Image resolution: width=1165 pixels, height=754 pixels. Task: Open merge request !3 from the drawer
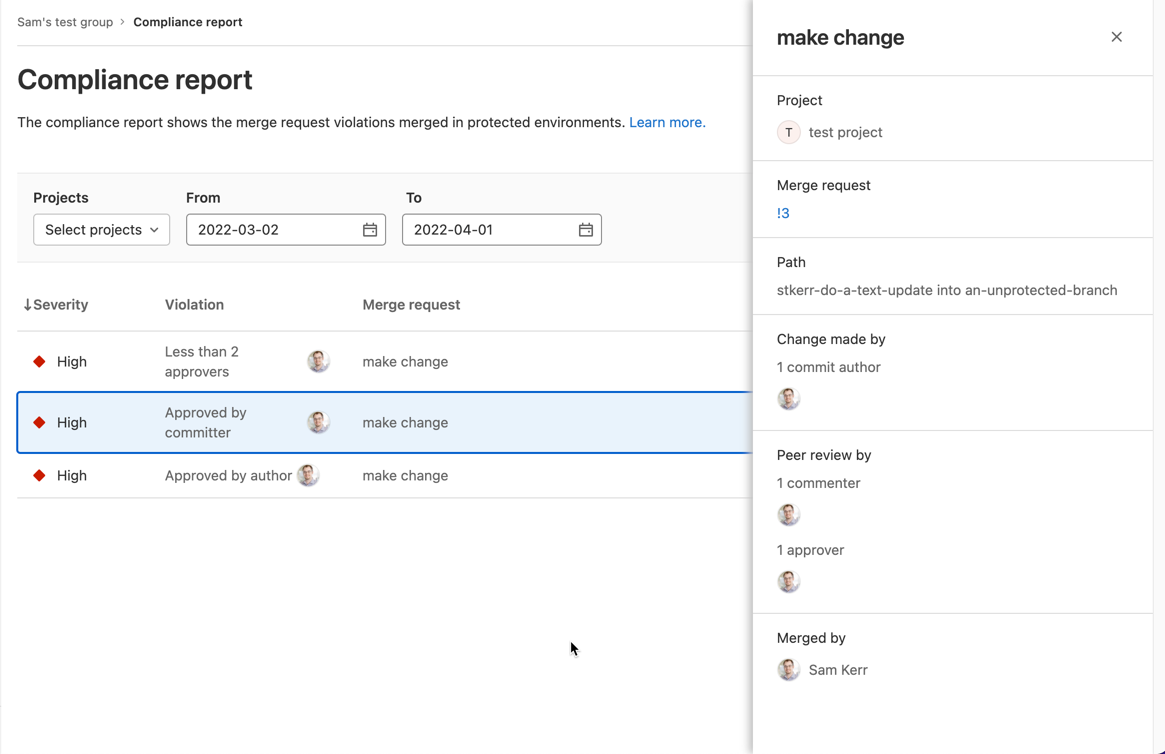(783, 212)
